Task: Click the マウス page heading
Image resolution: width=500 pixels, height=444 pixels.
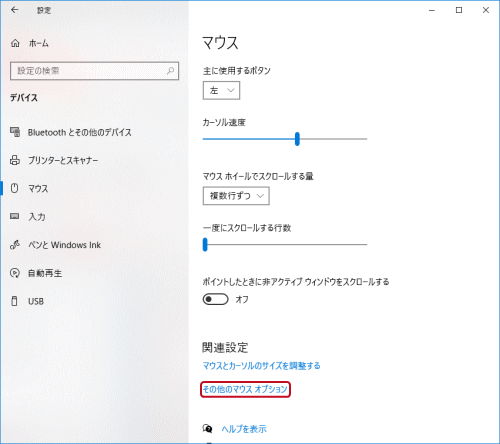Action: [220, 43]
